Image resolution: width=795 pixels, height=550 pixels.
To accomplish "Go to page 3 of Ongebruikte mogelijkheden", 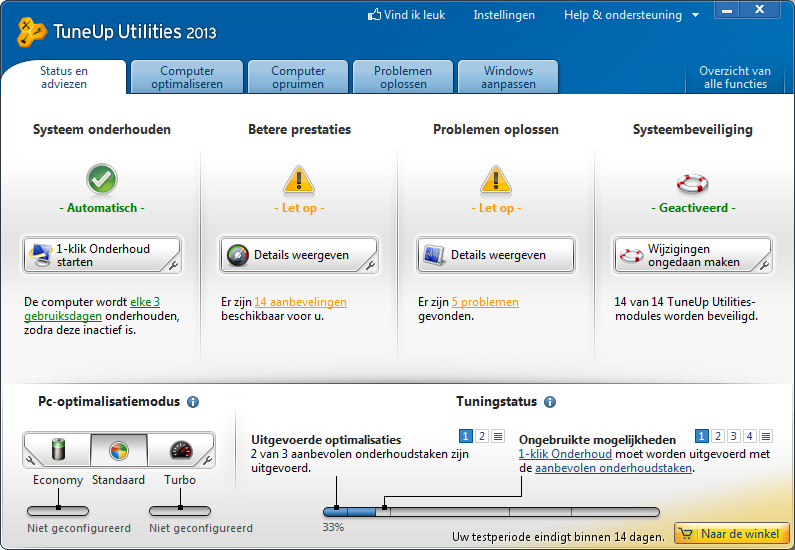I will (734, 436).
